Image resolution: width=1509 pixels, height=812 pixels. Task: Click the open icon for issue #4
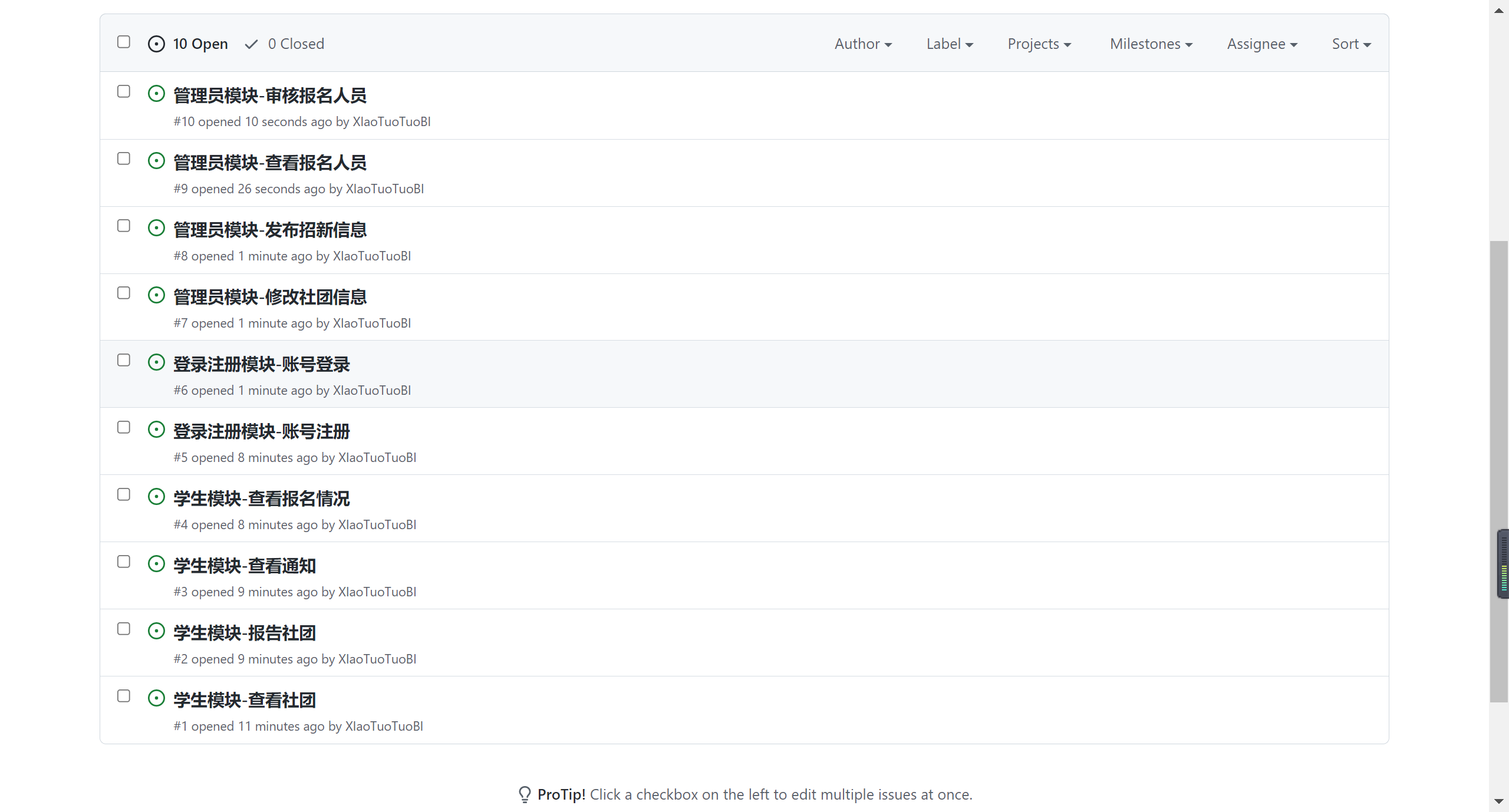156,497
